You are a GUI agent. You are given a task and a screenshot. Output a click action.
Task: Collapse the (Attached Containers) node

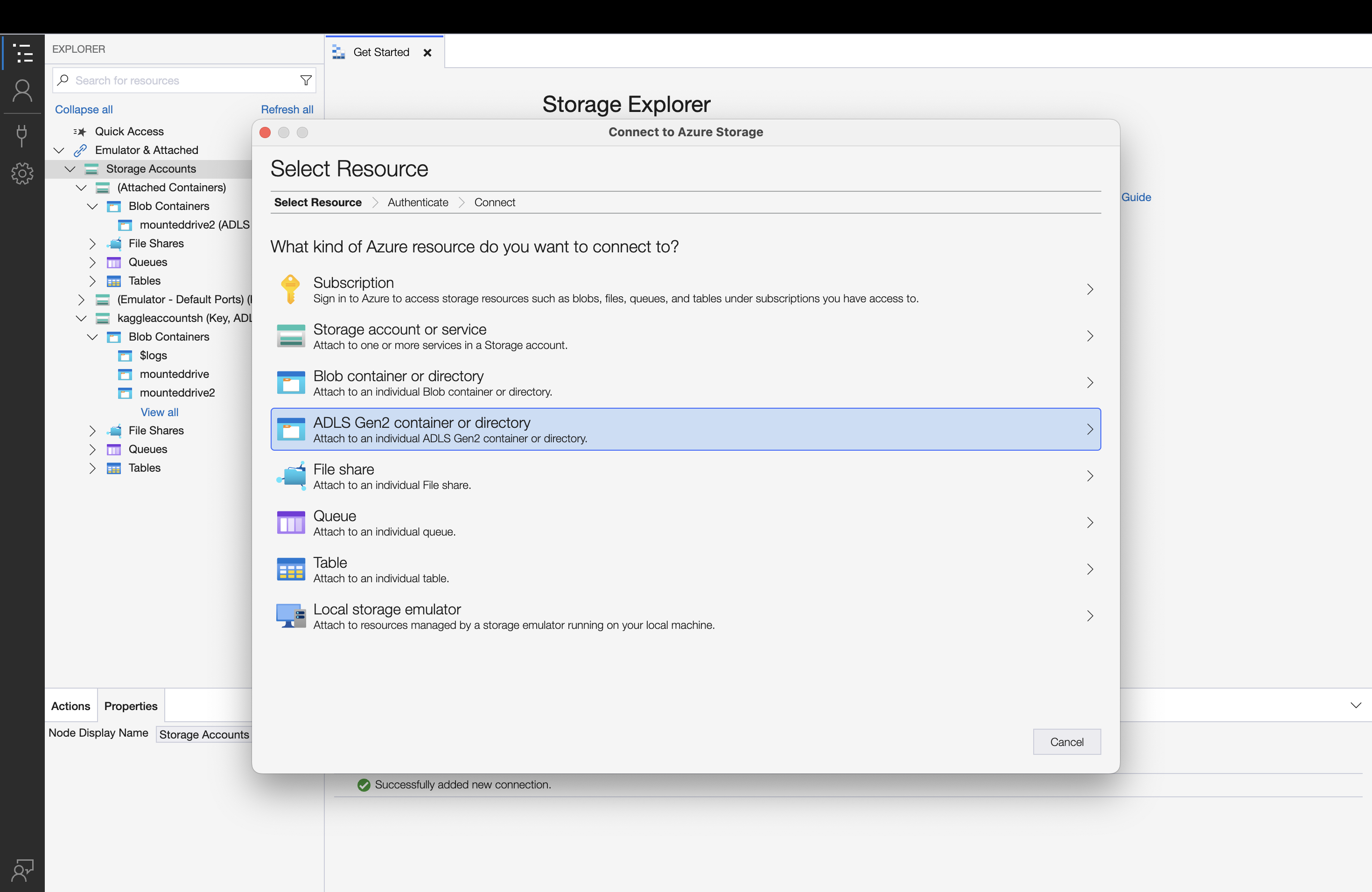[81, 188]
